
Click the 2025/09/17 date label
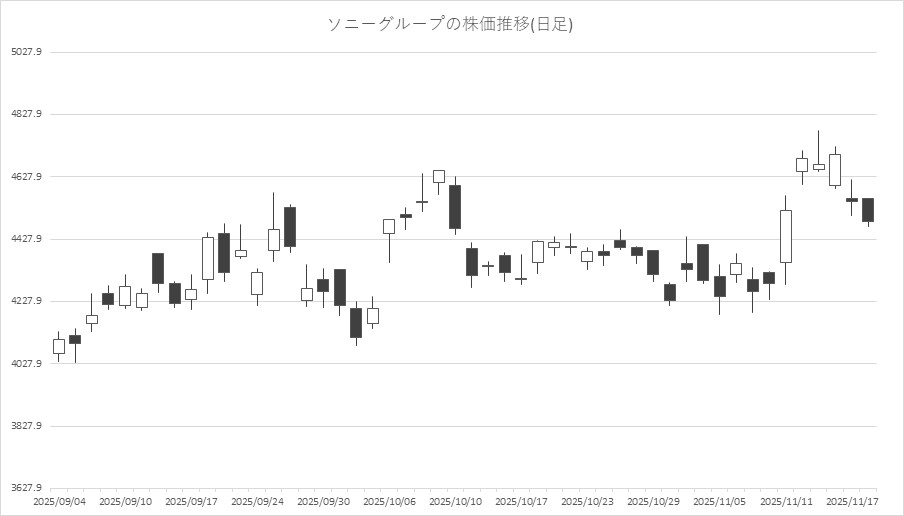tap(191, 501)
